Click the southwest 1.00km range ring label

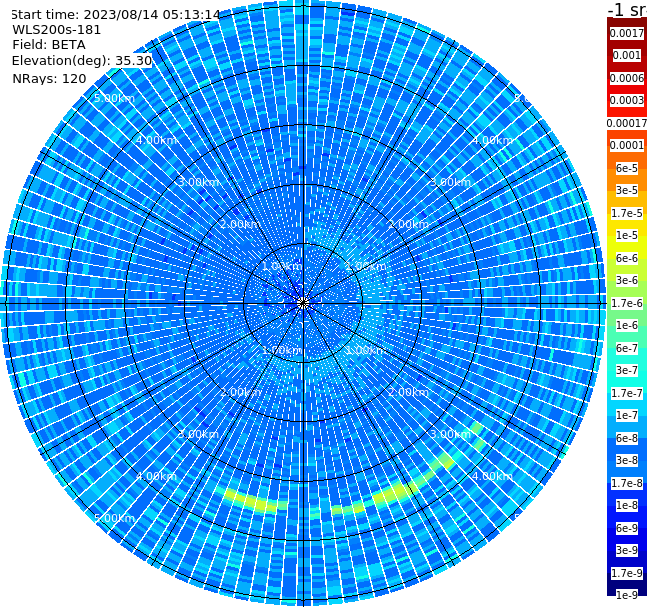pos(282,350)
